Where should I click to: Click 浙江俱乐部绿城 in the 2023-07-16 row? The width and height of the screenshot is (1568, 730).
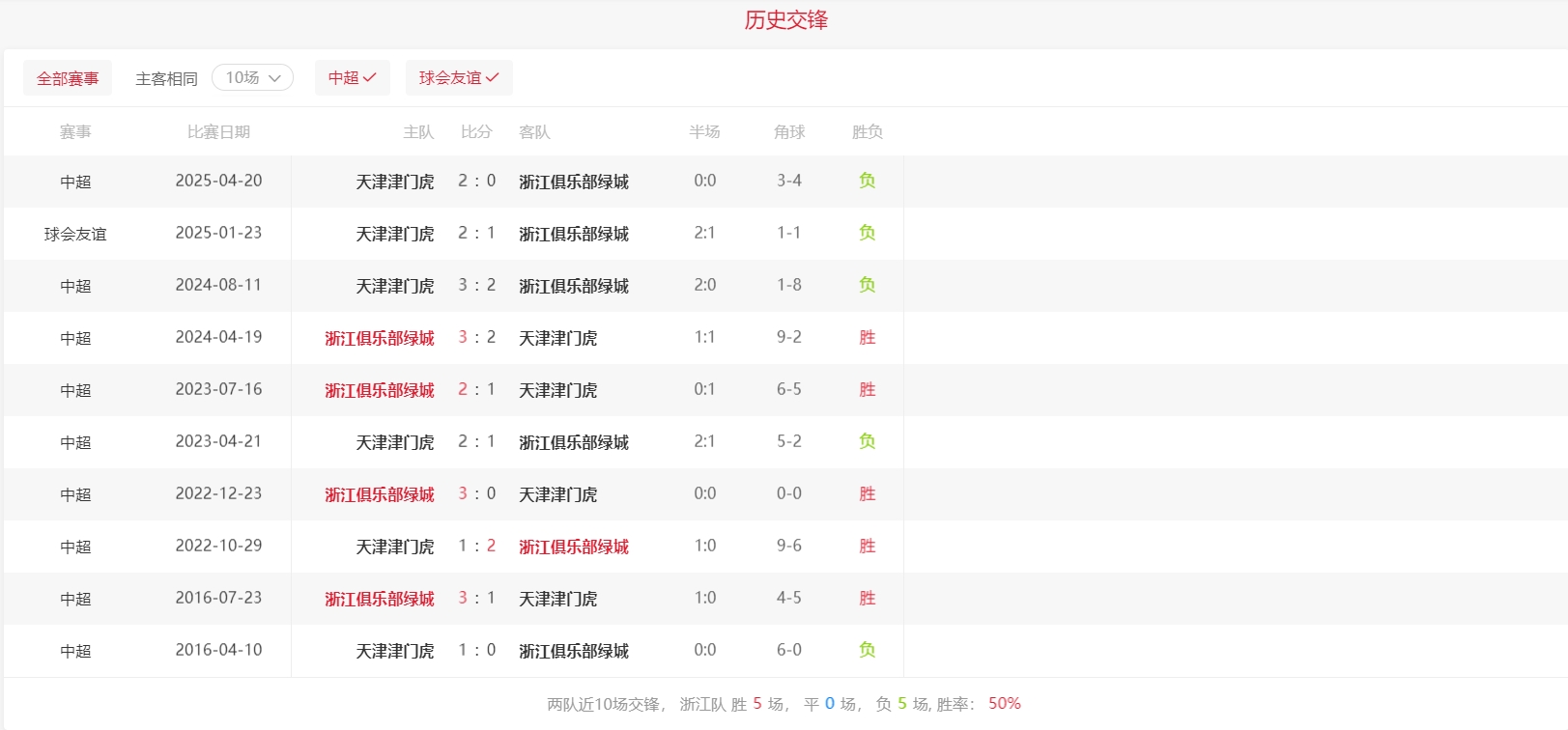tap(380, 390)
